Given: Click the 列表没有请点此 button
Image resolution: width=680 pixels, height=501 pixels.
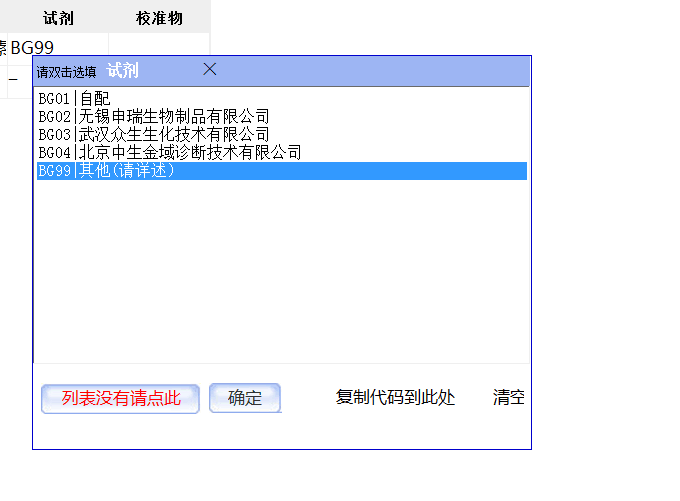Looking at the screenshot, I should pyautogui.click(x=121, y=399).
